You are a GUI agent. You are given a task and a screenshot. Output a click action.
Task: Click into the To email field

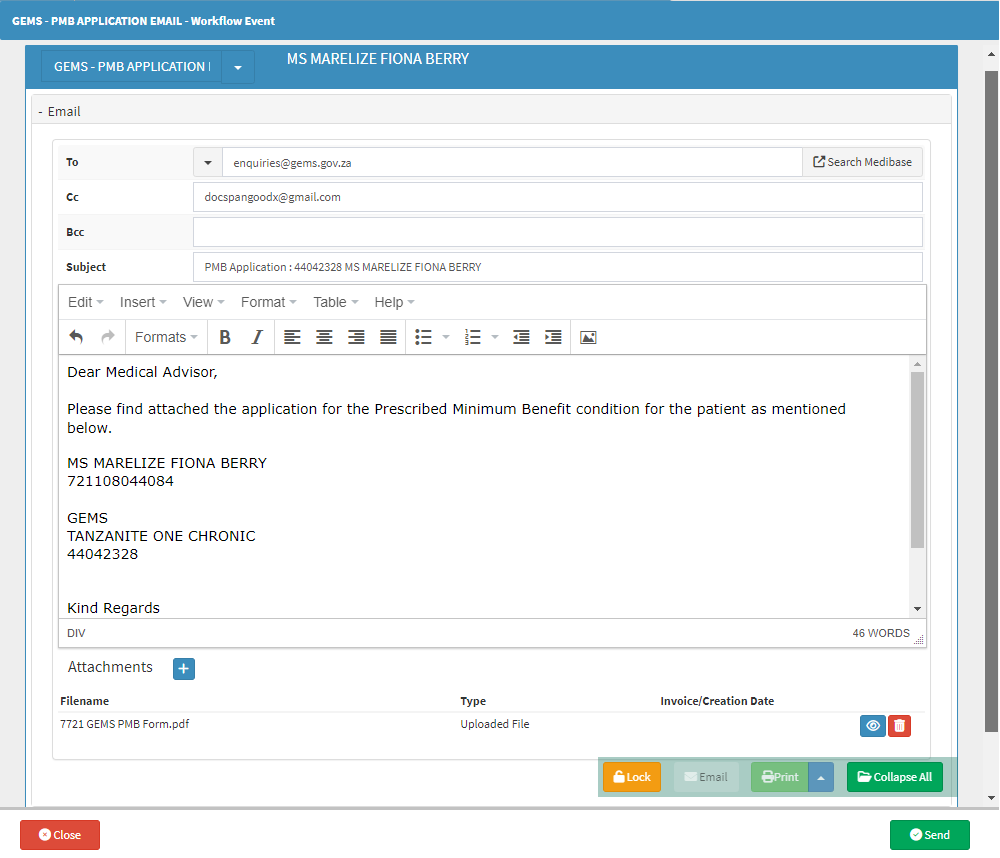[512, 163]
